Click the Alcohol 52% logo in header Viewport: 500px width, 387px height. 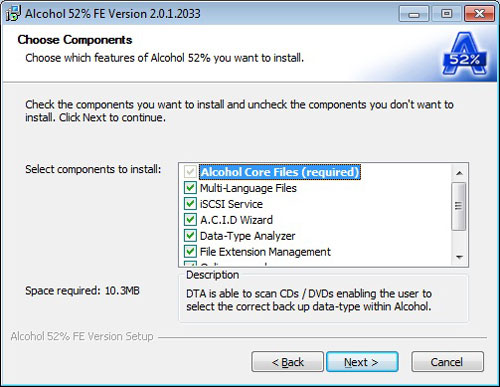pos(465,53)
